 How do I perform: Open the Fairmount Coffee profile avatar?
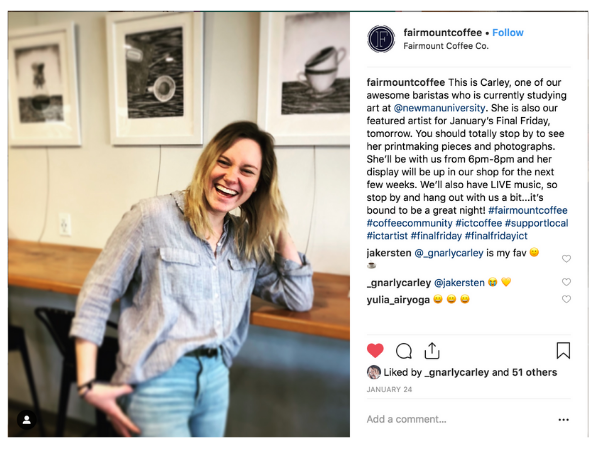click(x=381, y=39)
